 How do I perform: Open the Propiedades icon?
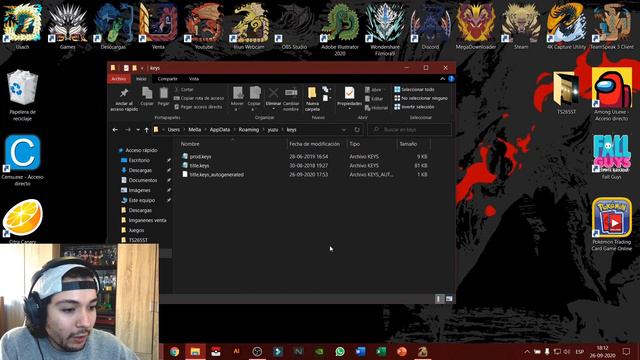click(x=349, y=93)
